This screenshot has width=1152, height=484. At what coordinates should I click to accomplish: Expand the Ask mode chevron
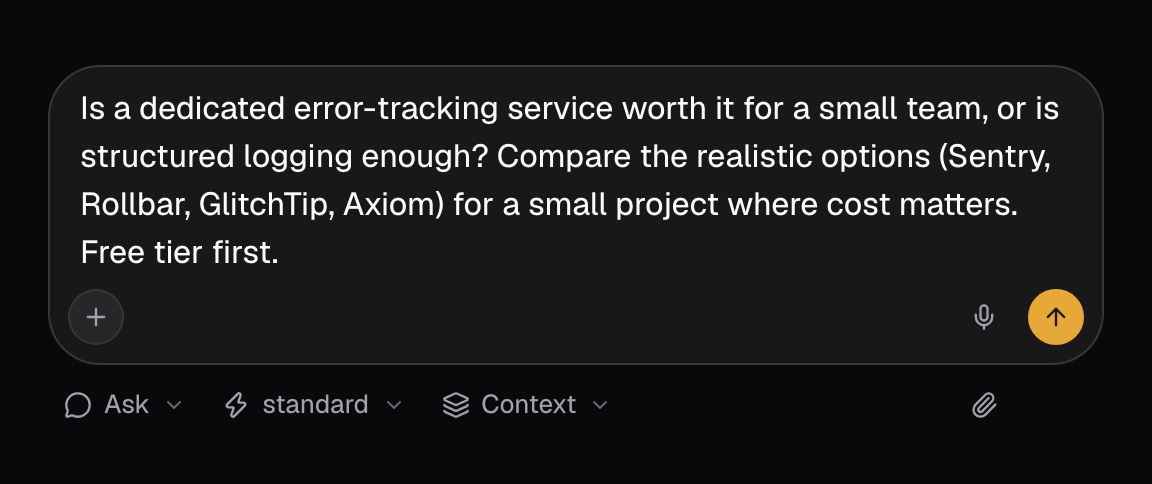pos(174,405)
